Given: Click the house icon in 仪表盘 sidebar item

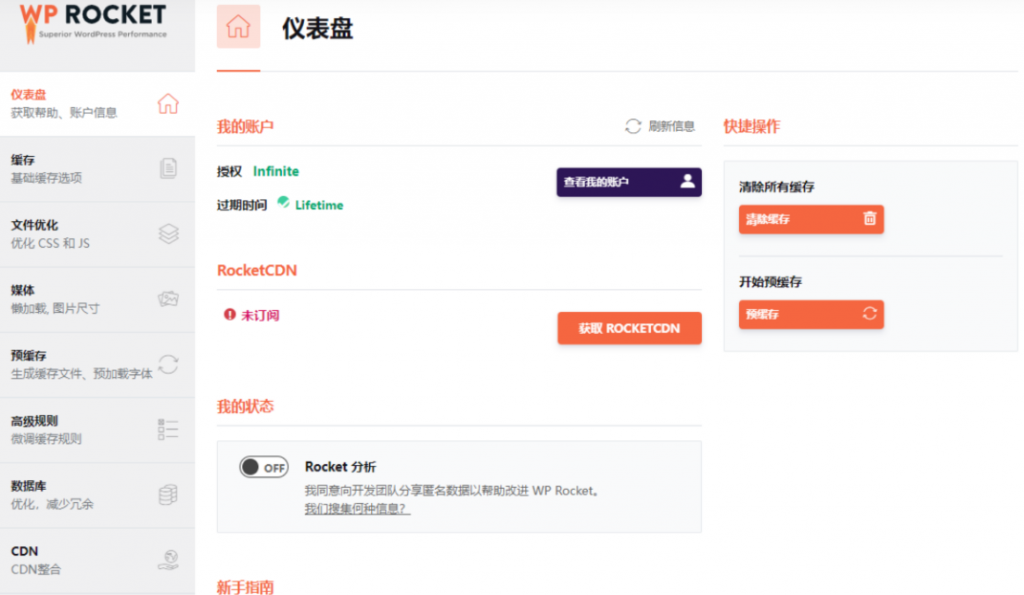Looking at the screenshot, I should [168, 103].
